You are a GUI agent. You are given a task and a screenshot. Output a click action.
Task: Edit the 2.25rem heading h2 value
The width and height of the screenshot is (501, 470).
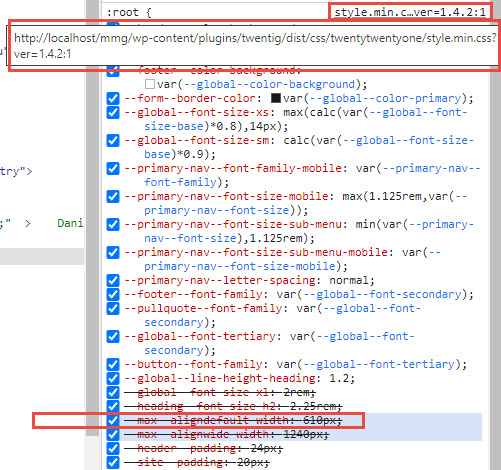(x=312, y=406)
